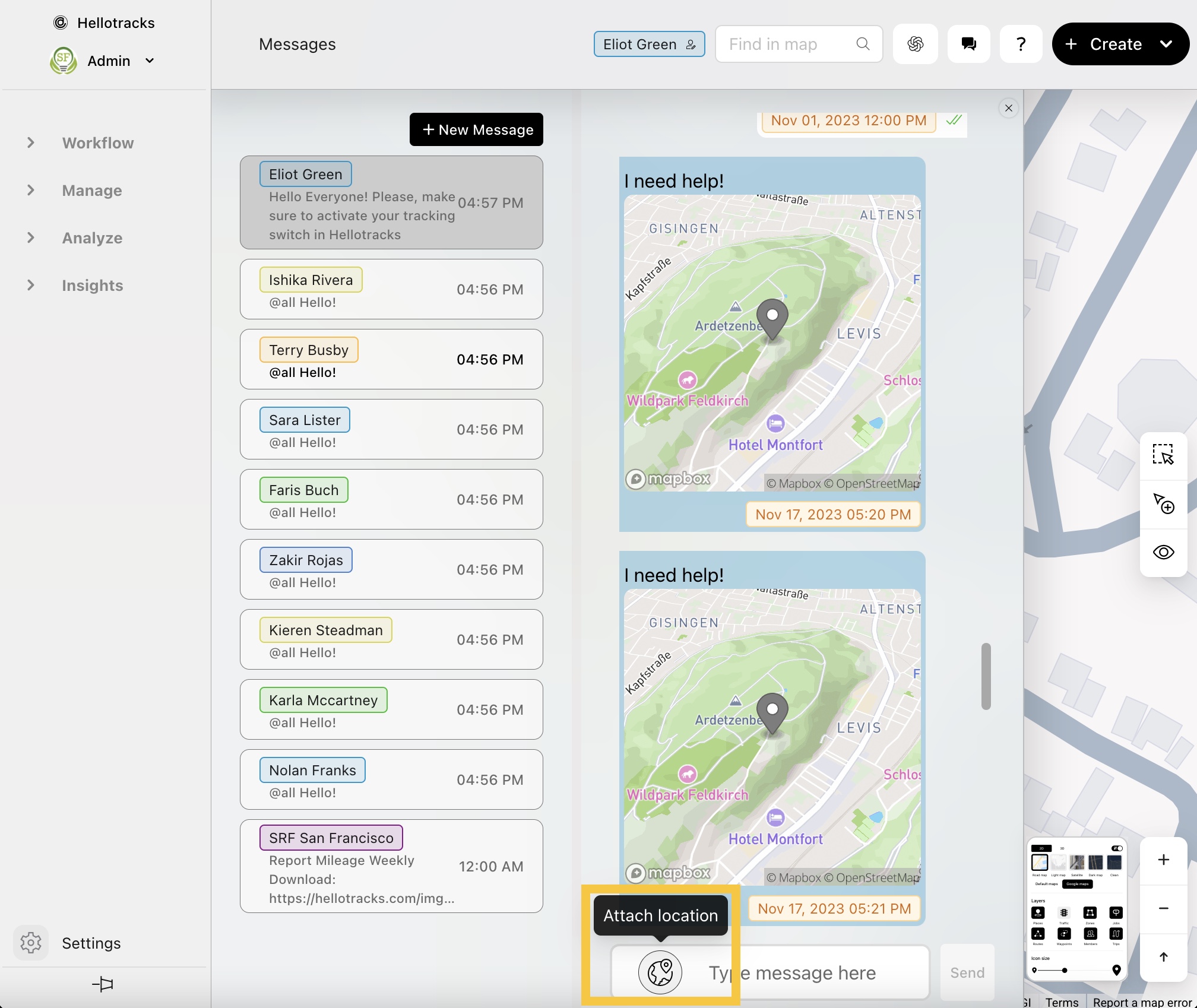The image size is (1197, 1008).
Task: Activate the rectangle selection tool on map
Action: [1163, 455]
